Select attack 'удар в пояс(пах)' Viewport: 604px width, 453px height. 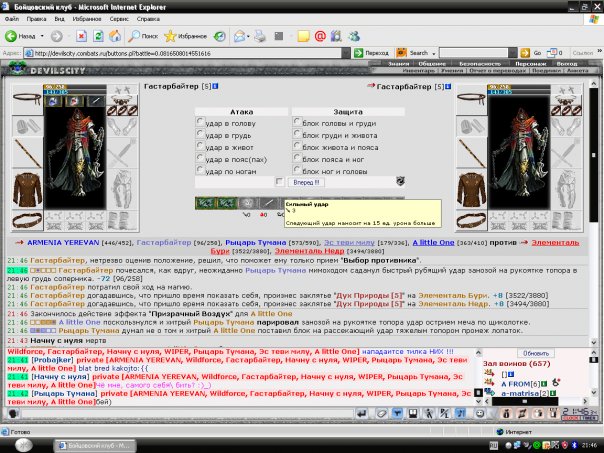pyautogui.click(x=200, y=158)
